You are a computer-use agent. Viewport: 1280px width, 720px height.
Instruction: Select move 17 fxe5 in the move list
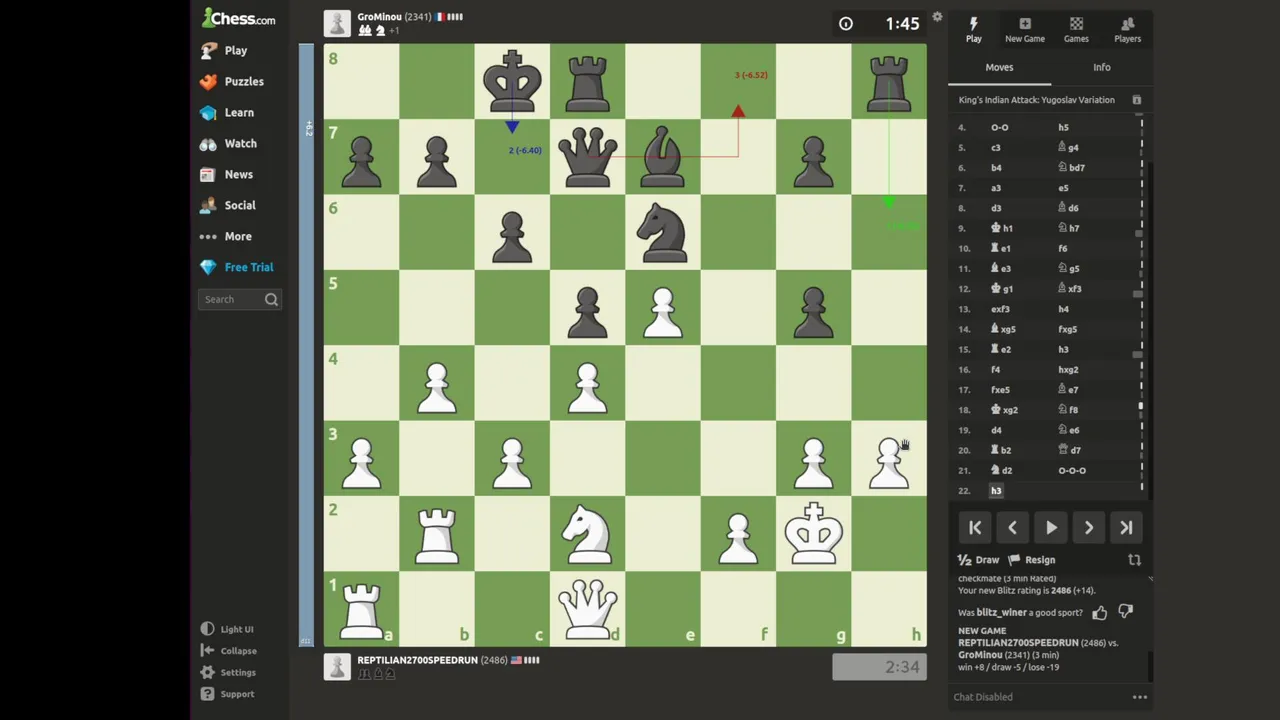coord(1000,389)
